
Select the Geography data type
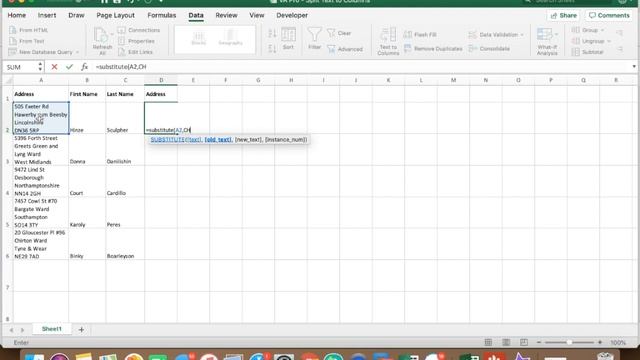pyautogui.click(x=230, y=38)
